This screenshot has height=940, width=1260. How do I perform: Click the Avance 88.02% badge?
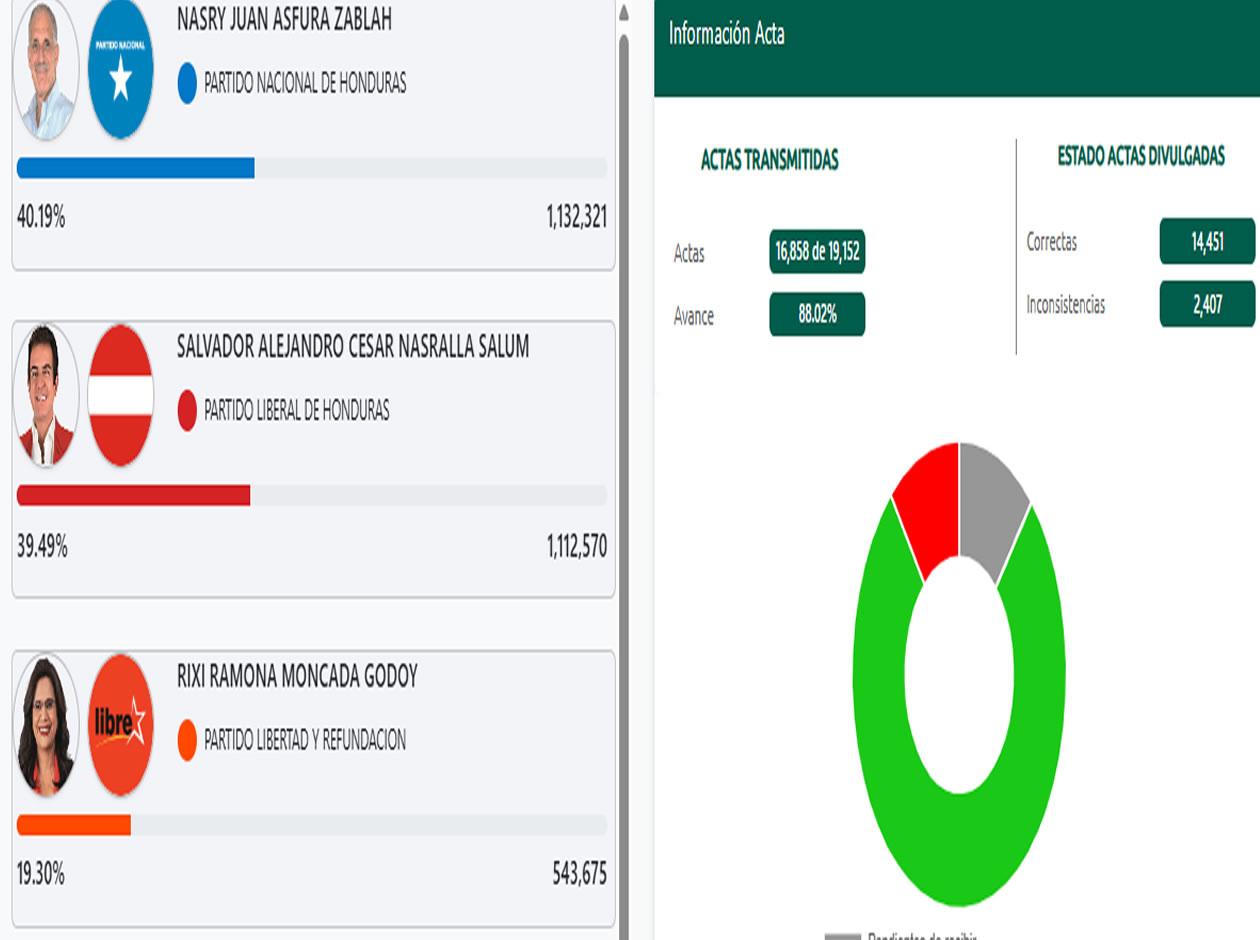817,315
